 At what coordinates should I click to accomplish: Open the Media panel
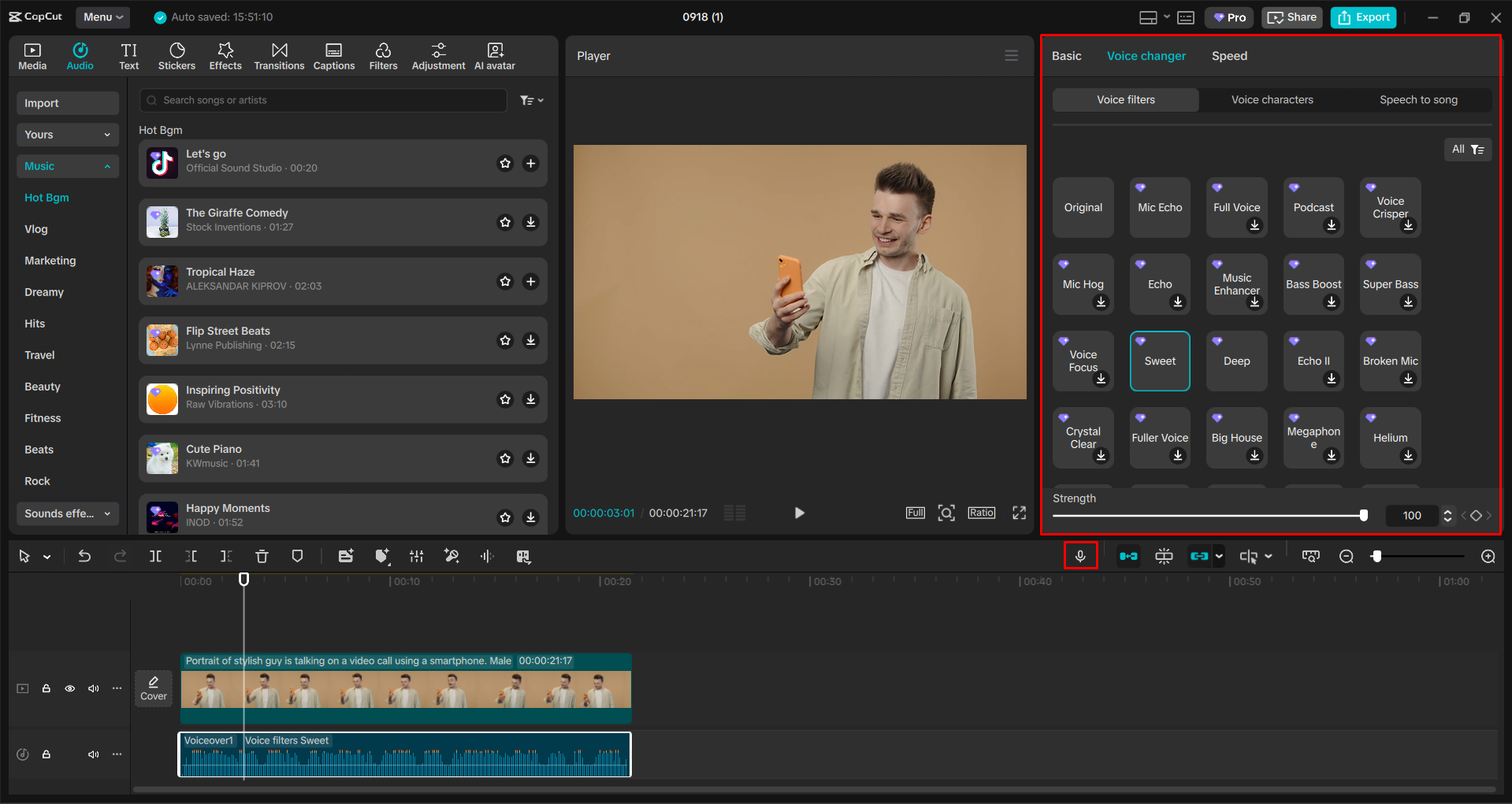32,55
